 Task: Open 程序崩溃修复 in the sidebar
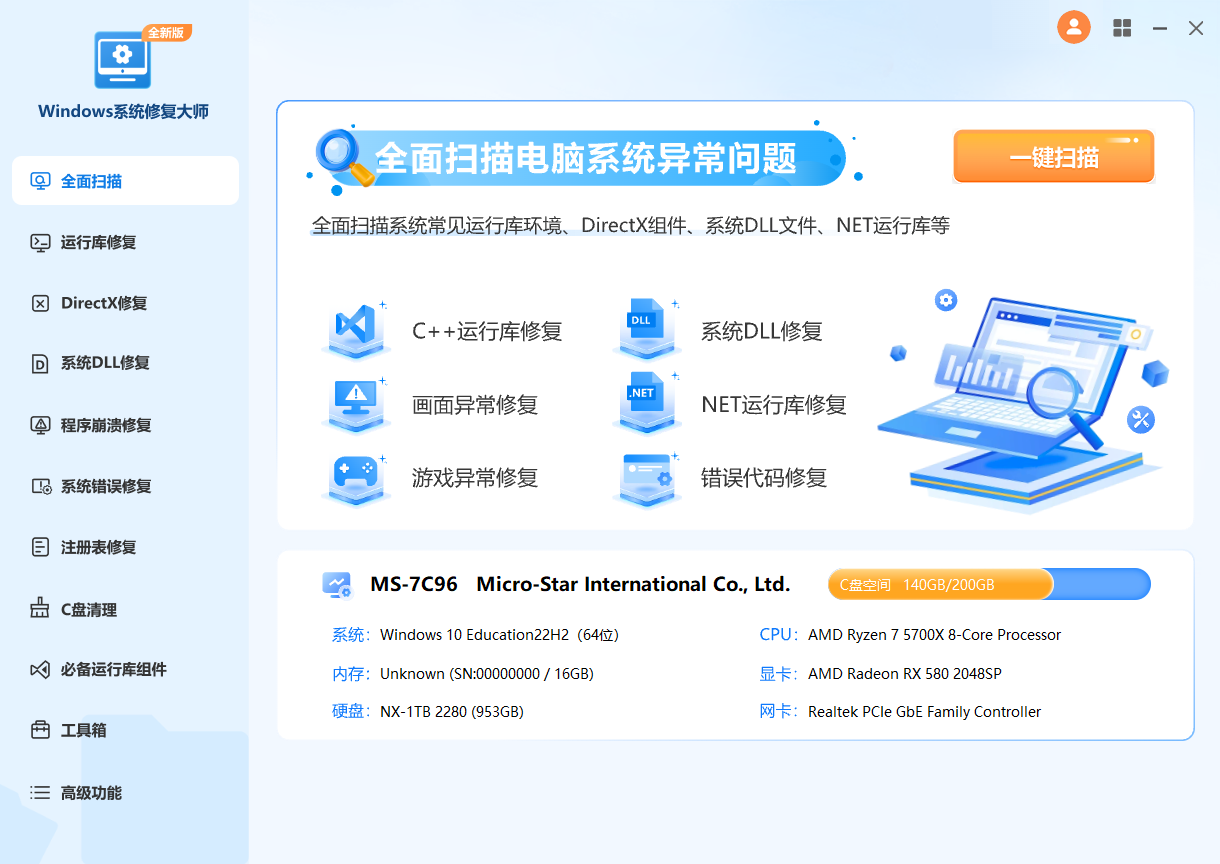[105, 425]
